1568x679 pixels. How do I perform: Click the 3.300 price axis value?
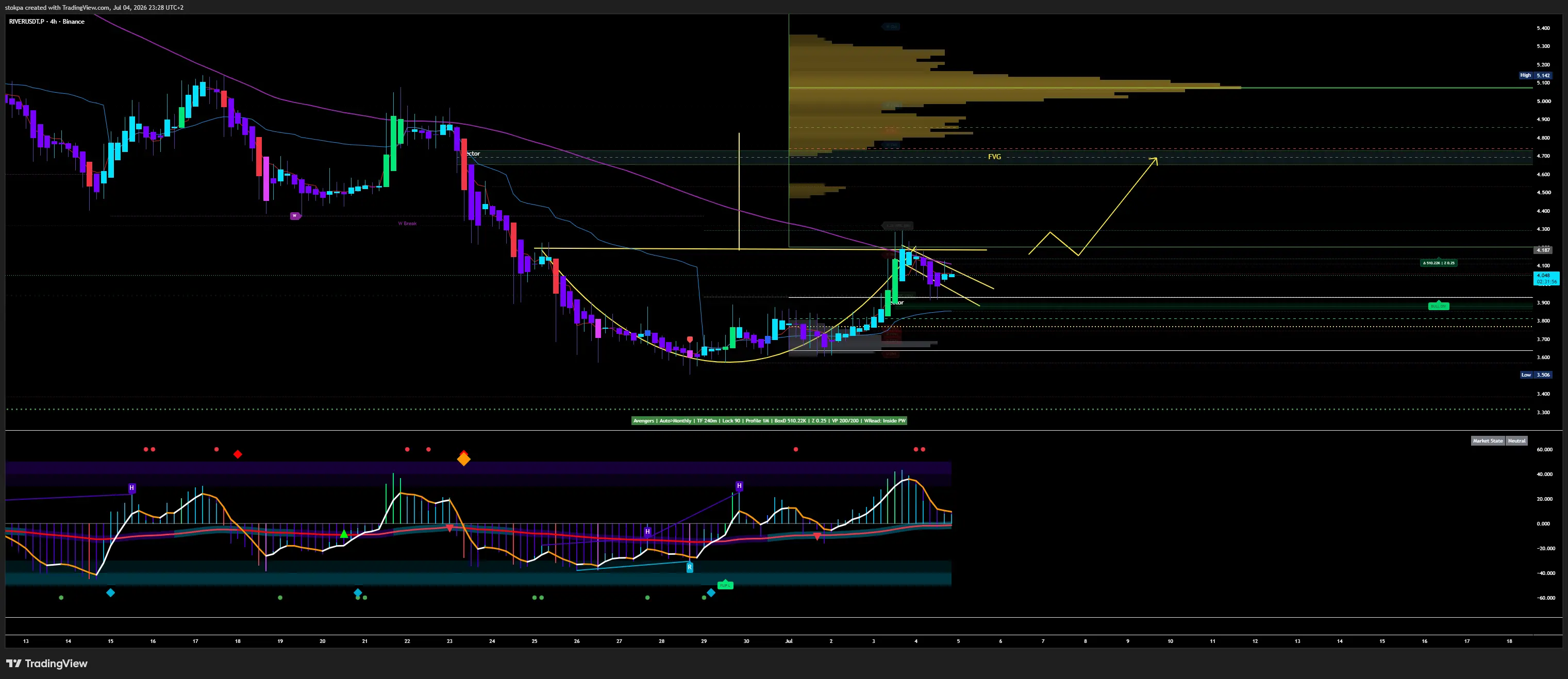click(1543, 412)
